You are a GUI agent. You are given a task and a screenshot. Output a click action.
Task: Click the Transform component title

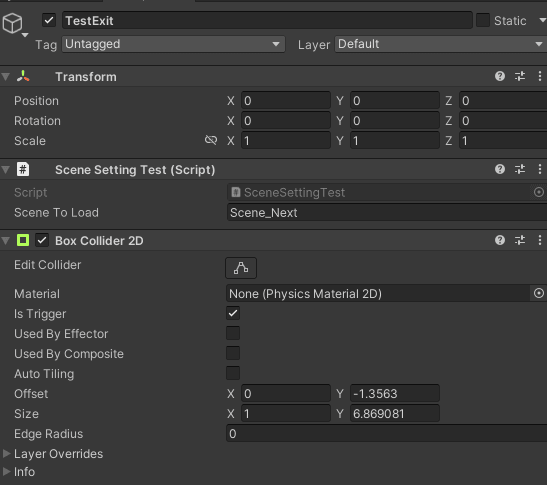coord(86,77)
